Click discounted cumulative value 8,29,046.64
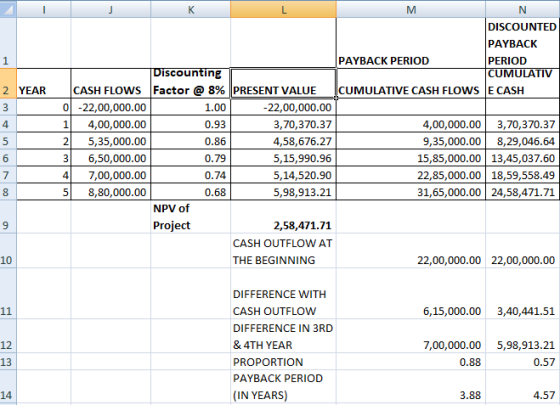This screenshot has width=560, height=405. click(522, 141)
